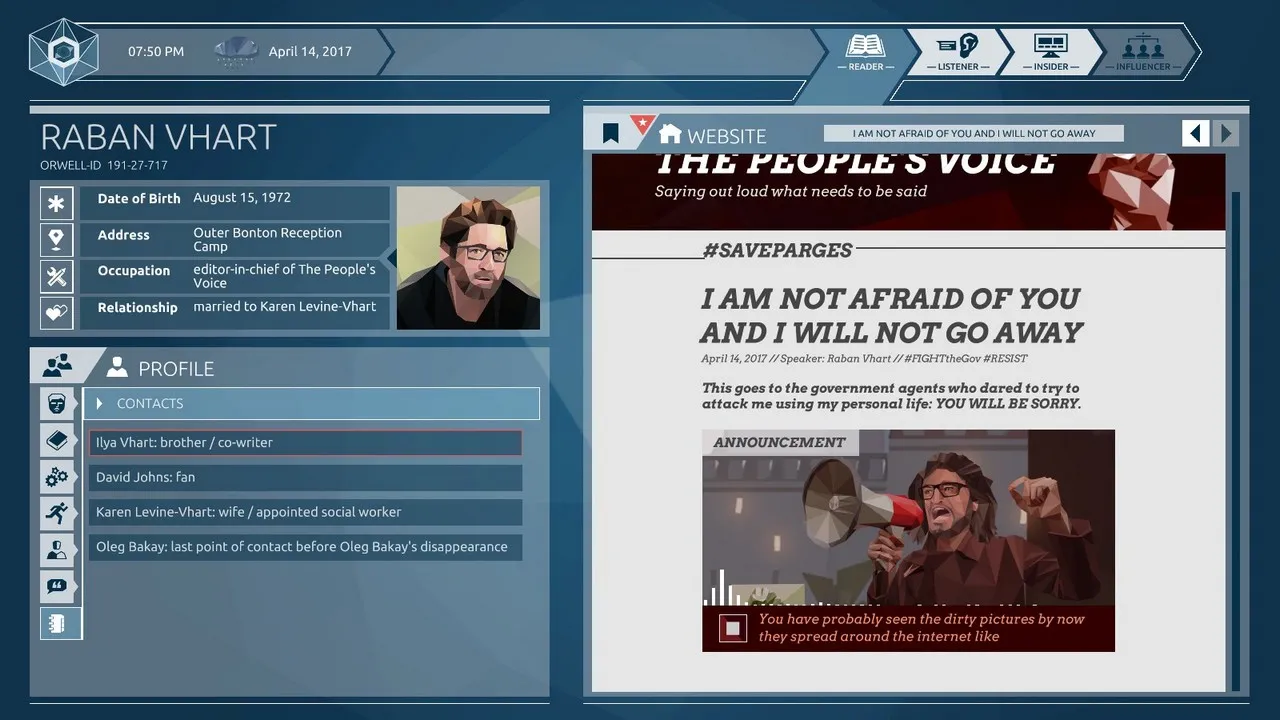Click the red flag marker icon
Viewport: 1280px width, 720px height.
643,125
